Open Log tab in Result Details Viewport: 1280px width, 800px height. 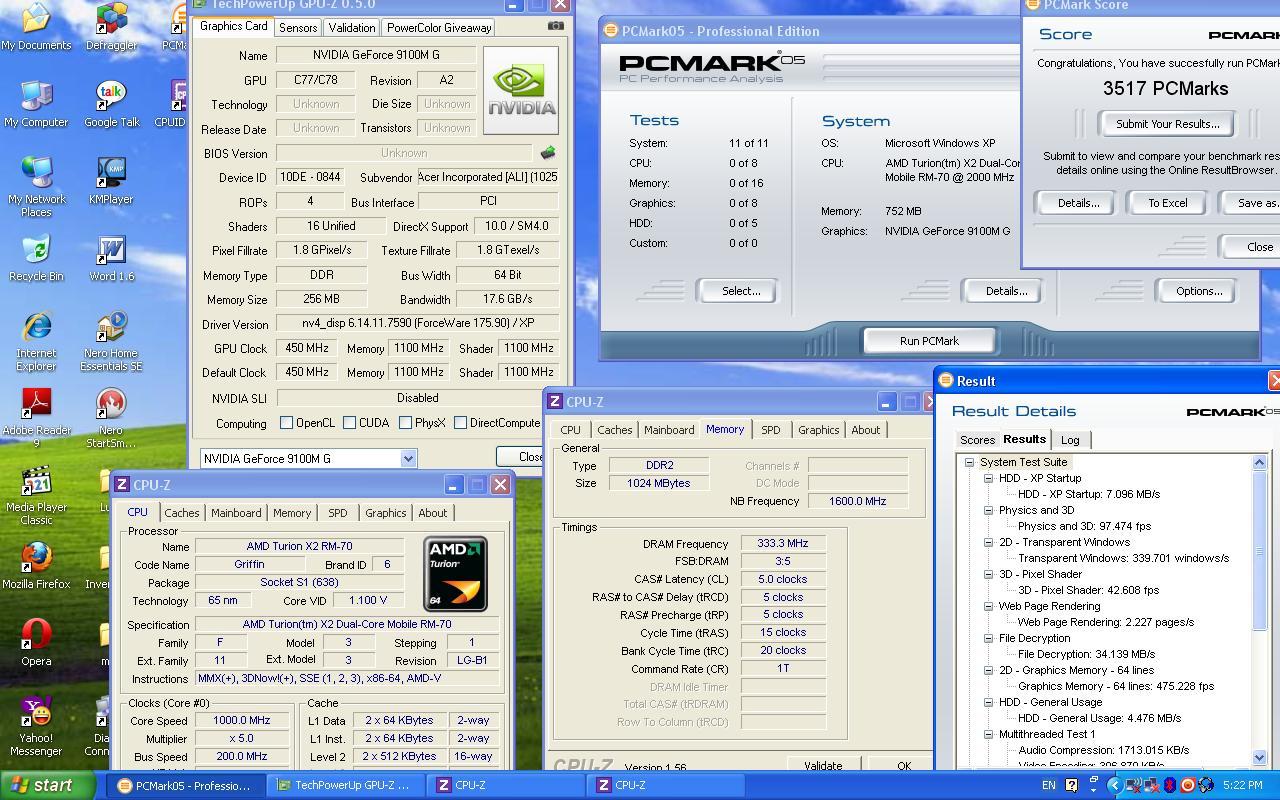click(1070, 440)
